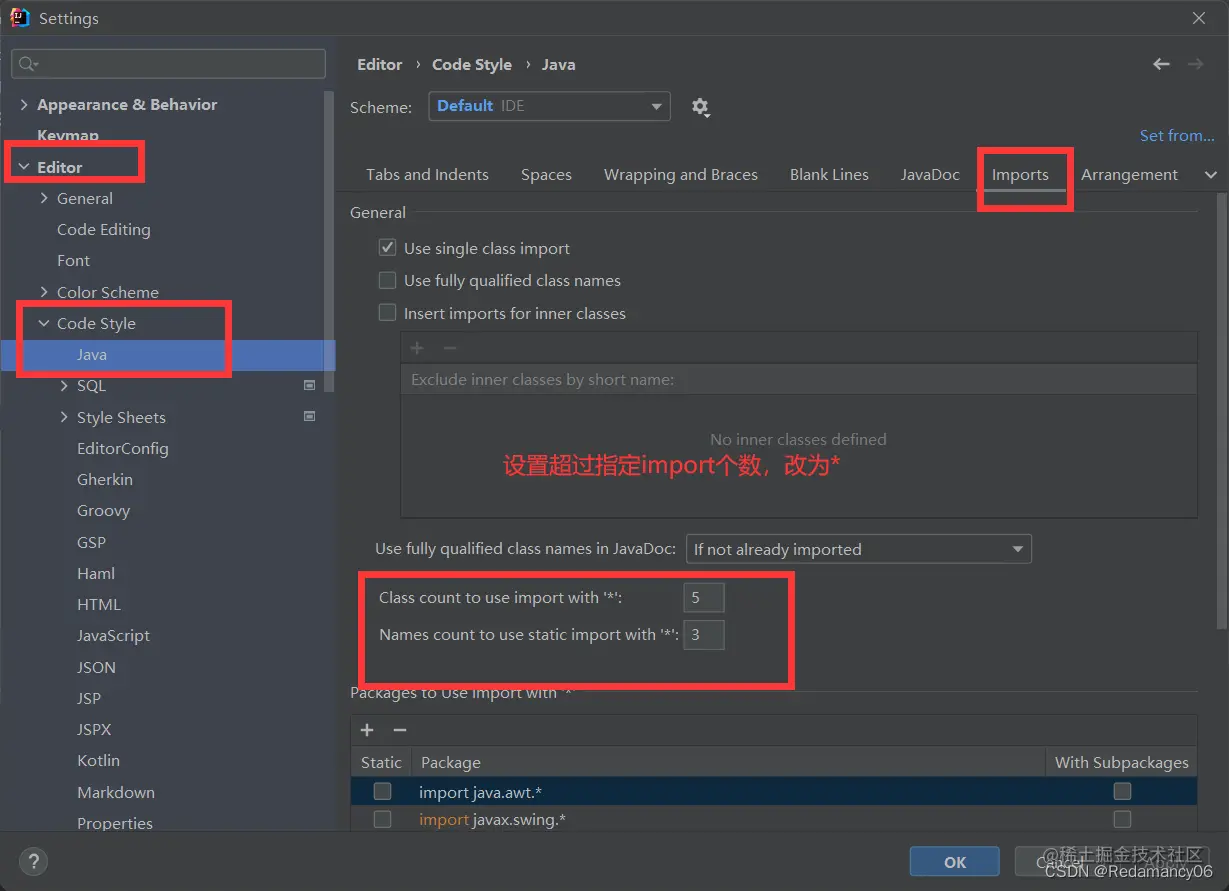Click Code Style in the breadcrumb
The width and height of the screenshot is (1229, 891).
click(472, 64)
